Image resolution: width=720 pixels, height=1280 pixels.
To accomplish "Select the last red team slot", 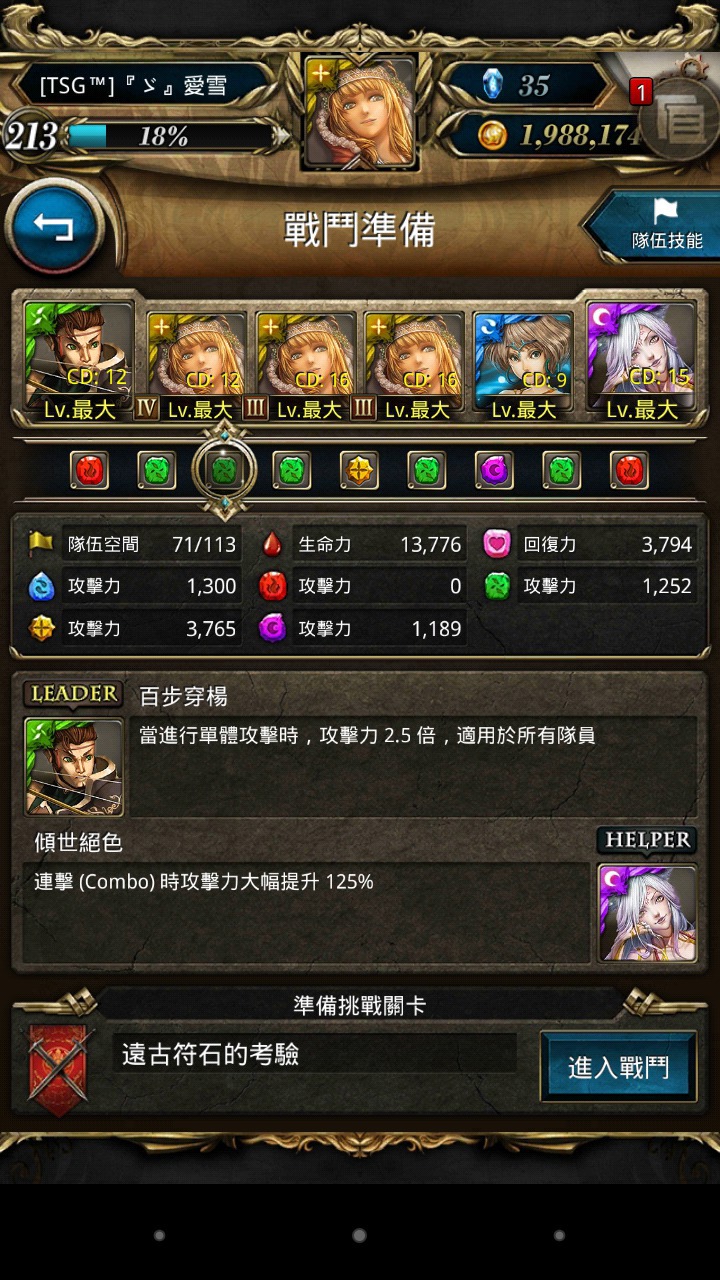I will pos(629,470).
